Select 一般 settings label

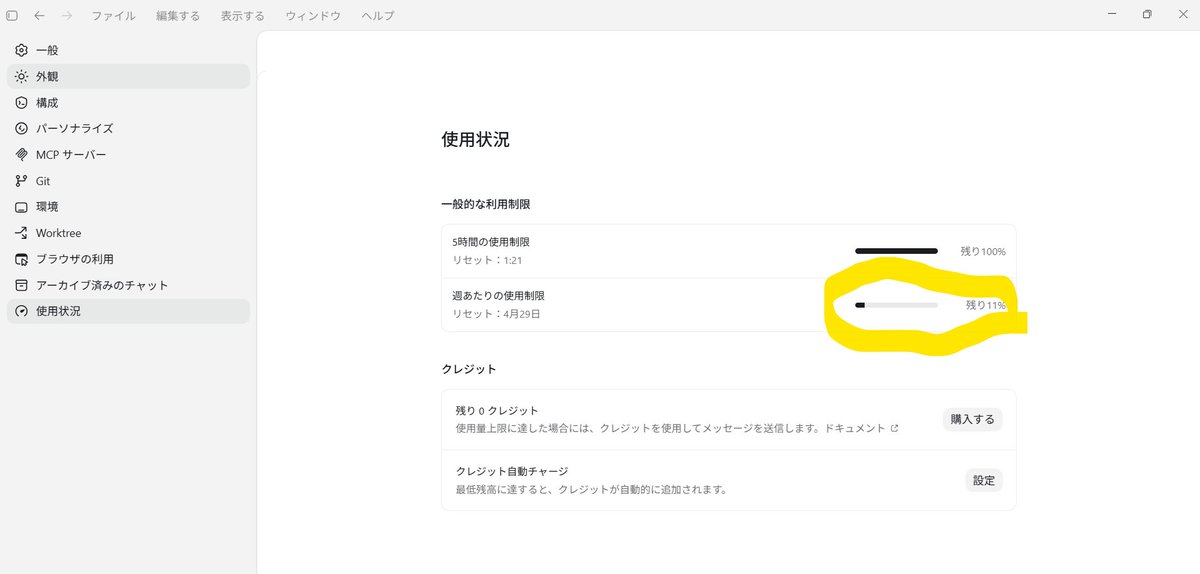(47, 50)
